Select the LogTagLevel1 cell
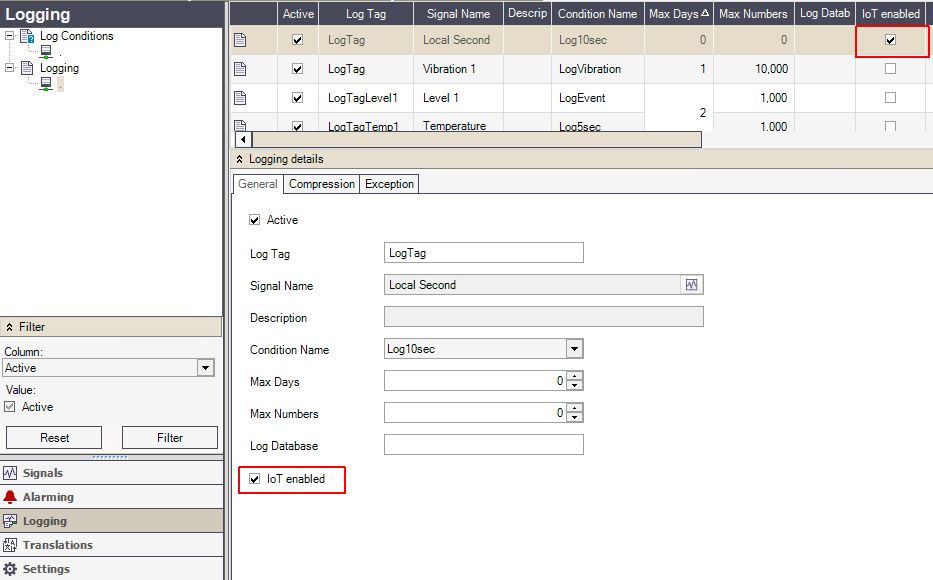This screenshot has width=933, height=580. [366, 98]
